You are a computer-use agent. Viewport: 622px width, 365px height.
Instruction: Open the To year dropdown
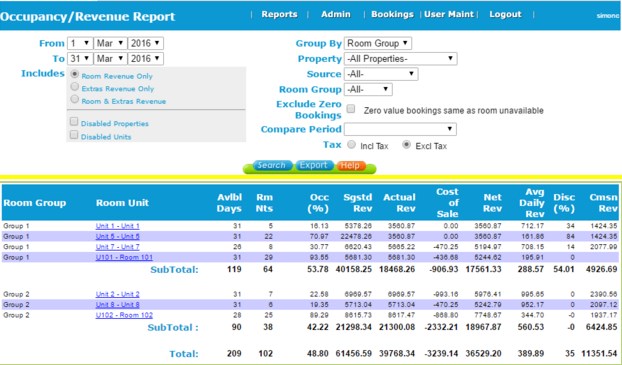(145, 59)
